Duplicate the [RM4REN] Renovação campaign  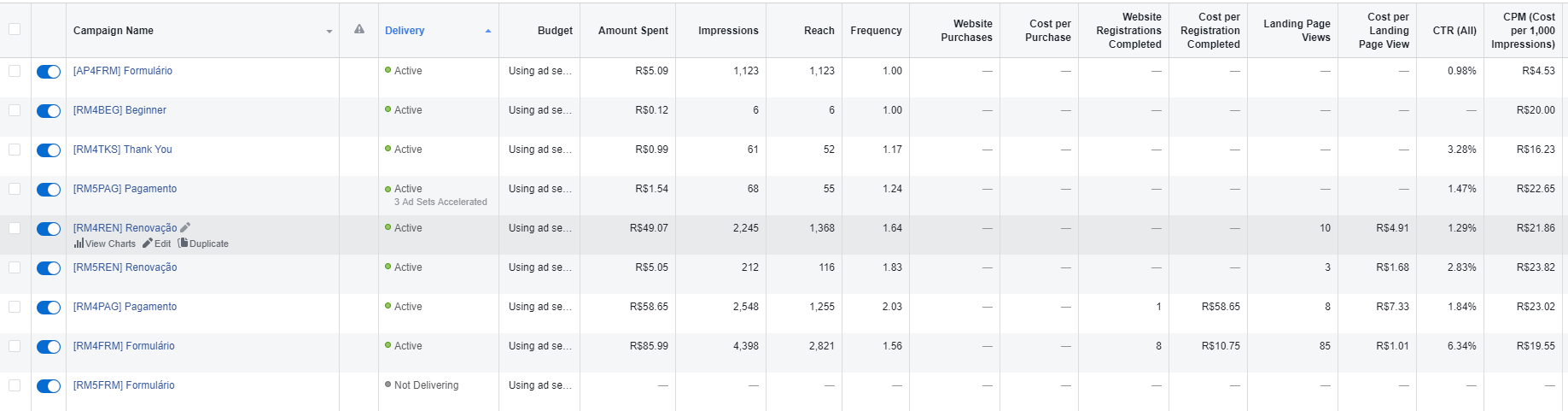coord(203,244)
